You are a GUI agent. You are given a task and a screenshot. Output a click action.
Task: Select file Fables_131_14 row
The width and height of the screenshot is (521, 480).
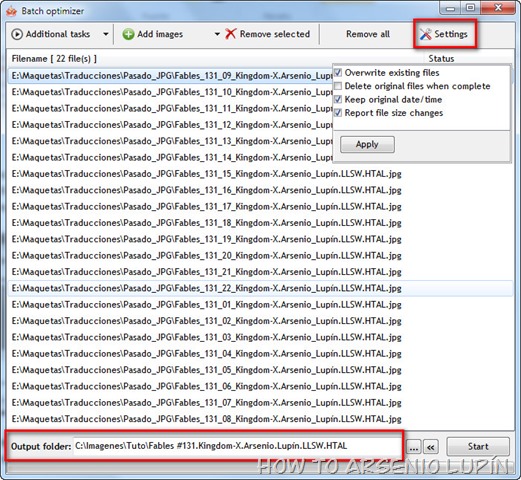click(170, 157)
